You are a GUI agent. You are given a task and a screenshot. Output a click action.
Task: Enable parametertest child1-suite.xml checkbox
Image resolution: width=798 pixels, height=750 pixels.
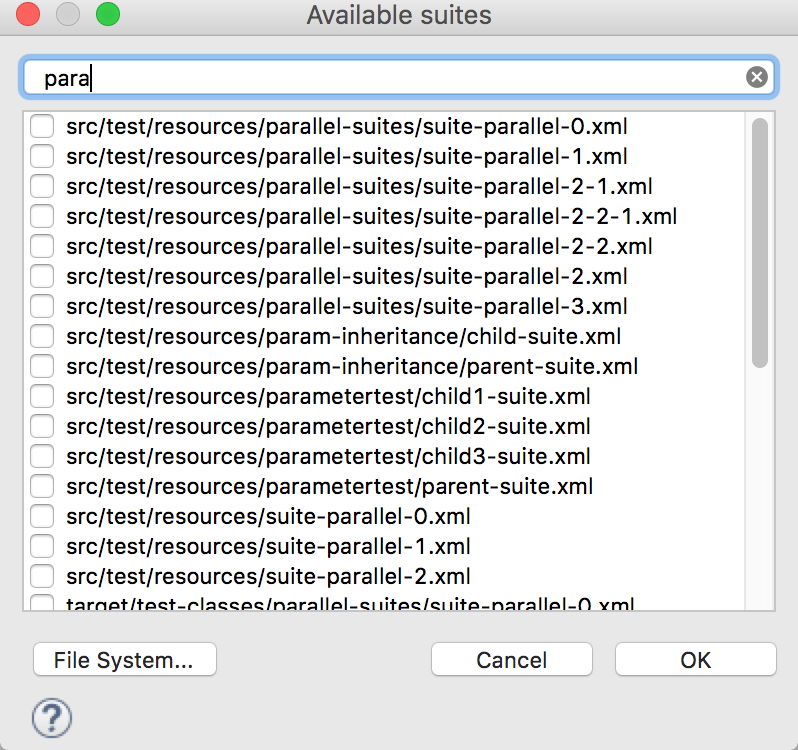pyautogui.click(x=42, y=397)
